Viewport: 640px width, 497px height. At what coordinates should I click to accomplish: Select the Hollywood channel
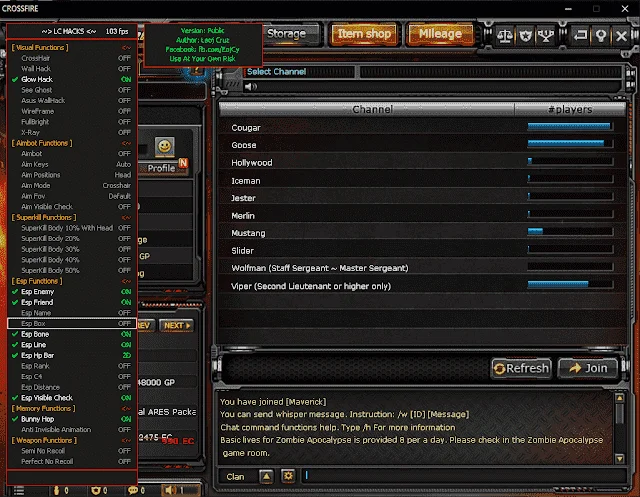422,163
